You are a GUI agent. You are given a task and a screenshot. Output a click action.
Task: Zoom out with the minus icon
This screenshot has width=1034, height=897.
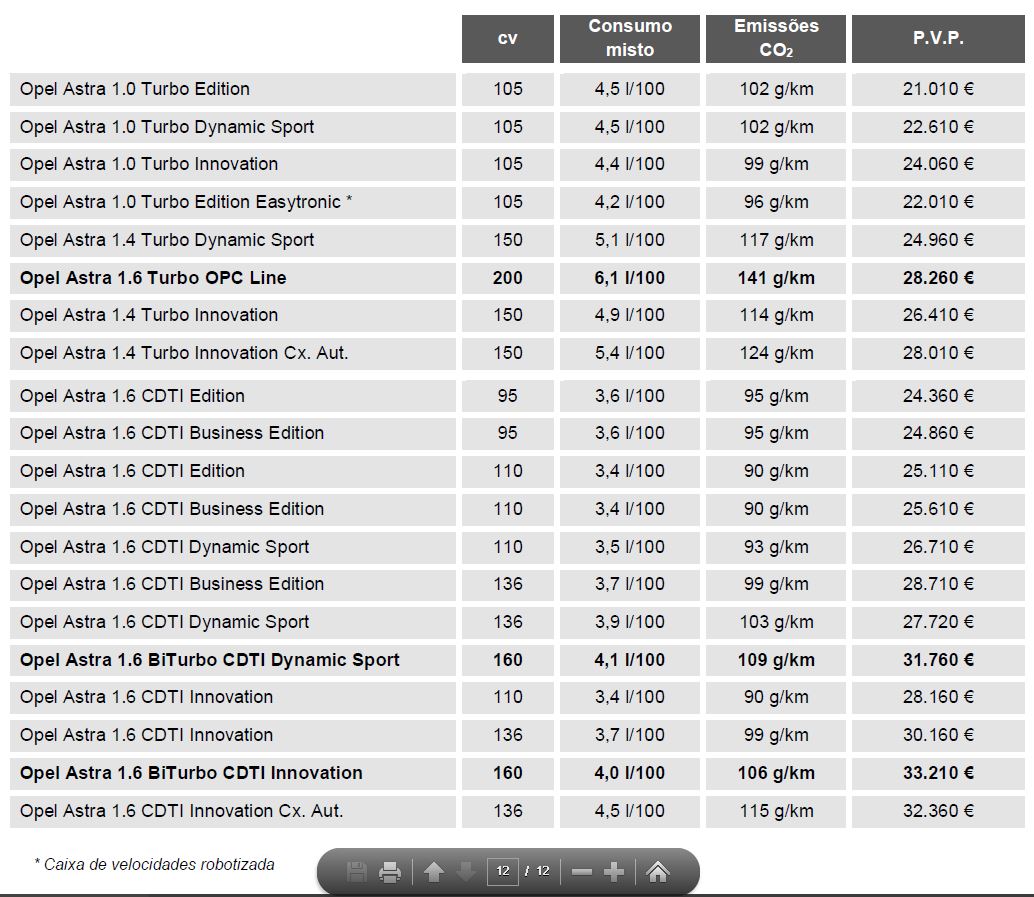pos(582,872)
